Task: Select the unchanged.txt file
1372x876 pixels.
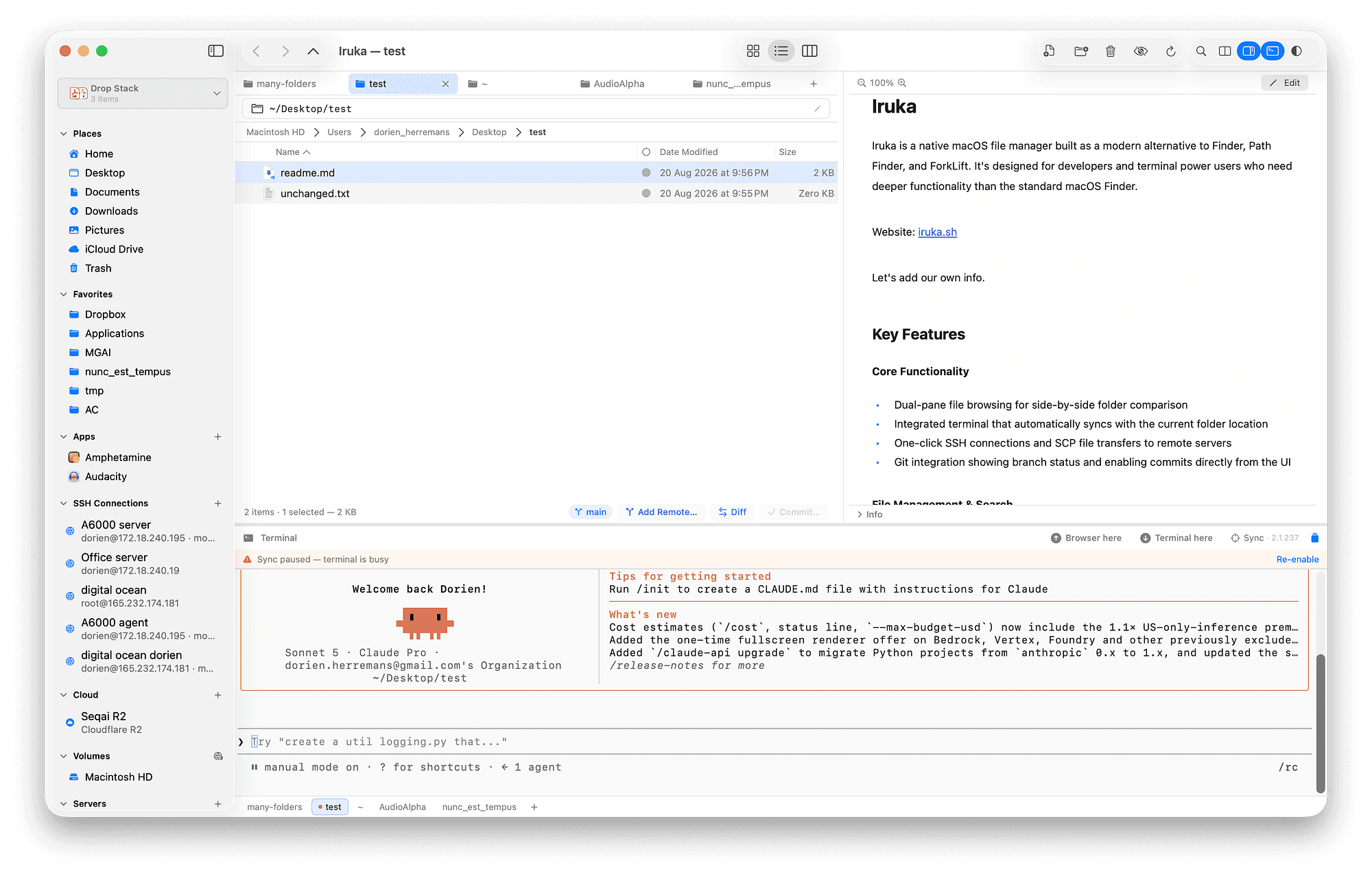Action: pos(536,193)
